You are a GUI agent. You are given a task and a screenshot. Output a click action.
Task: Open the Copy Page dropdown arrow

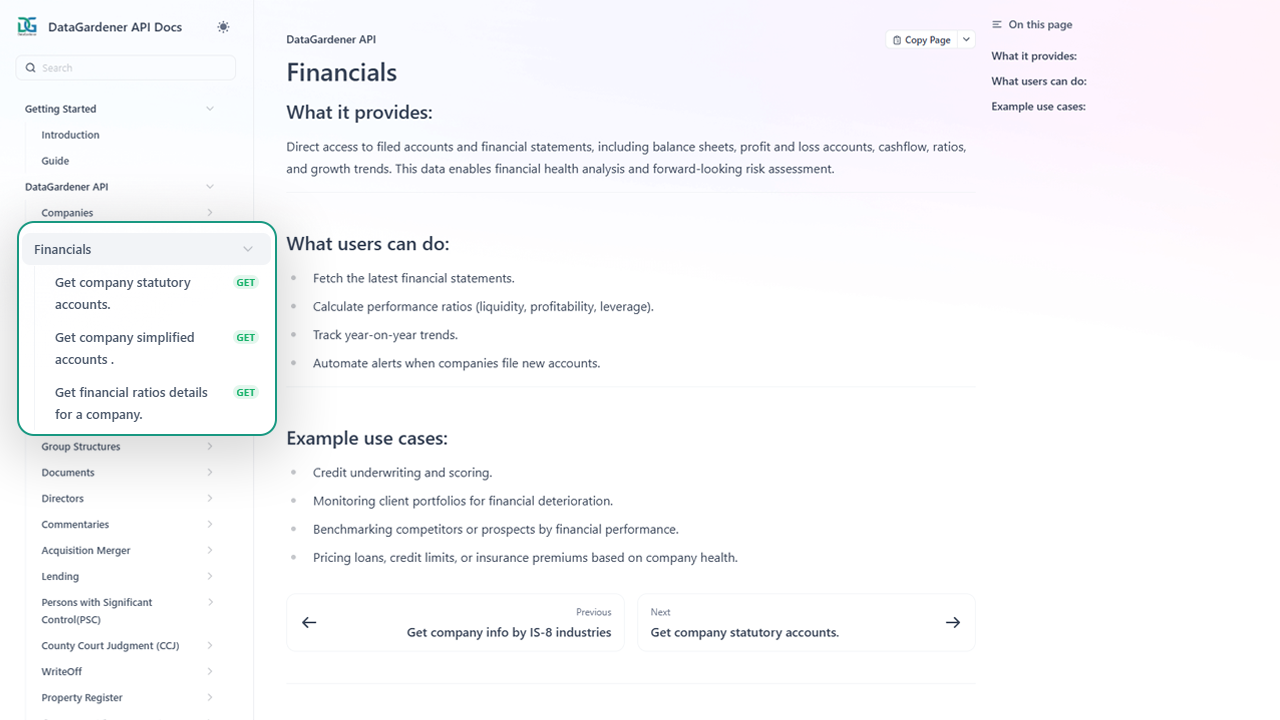pos(966,40)
